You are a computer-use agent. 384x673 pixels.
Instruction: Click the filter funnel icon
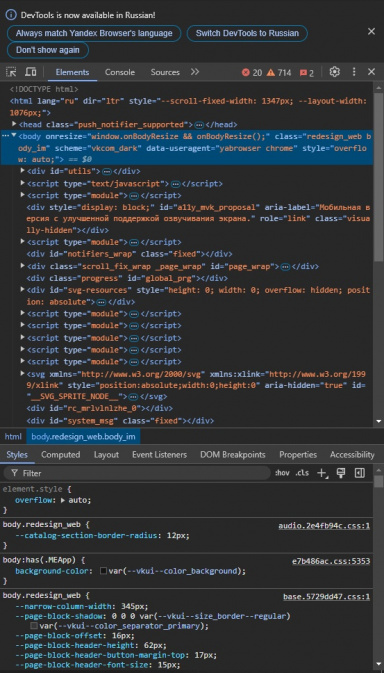point(15,473)
